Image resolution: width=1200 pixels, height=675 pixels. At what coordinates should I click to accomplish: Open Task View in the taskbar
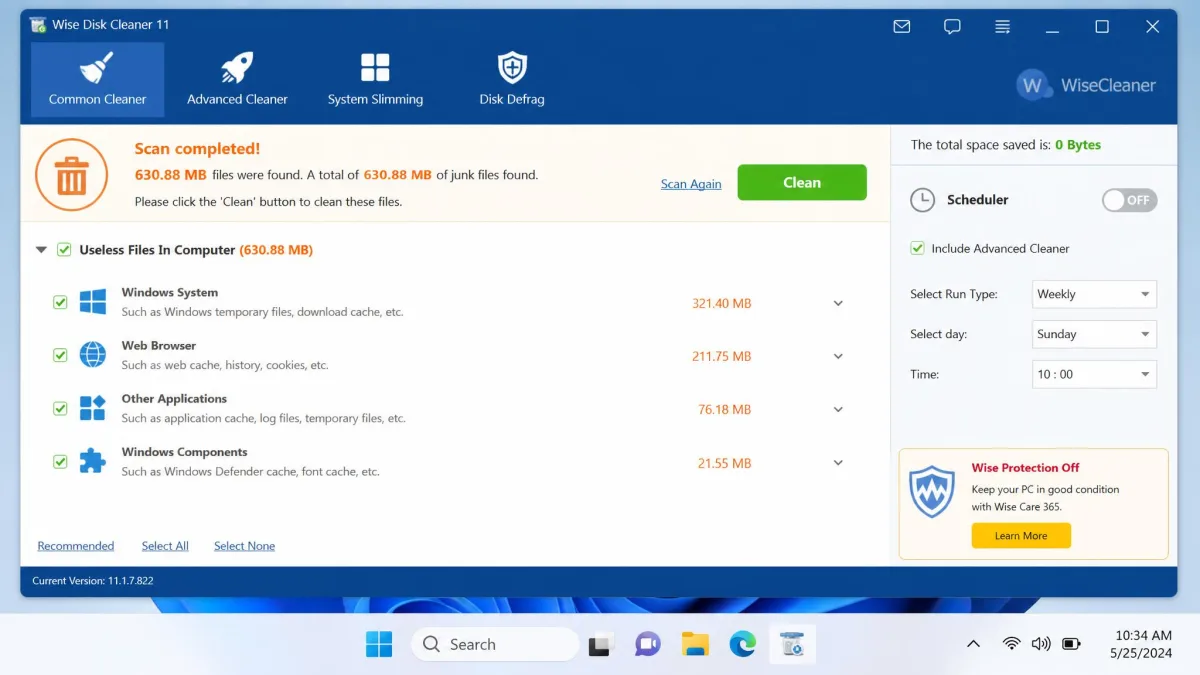tap(599, 645)
